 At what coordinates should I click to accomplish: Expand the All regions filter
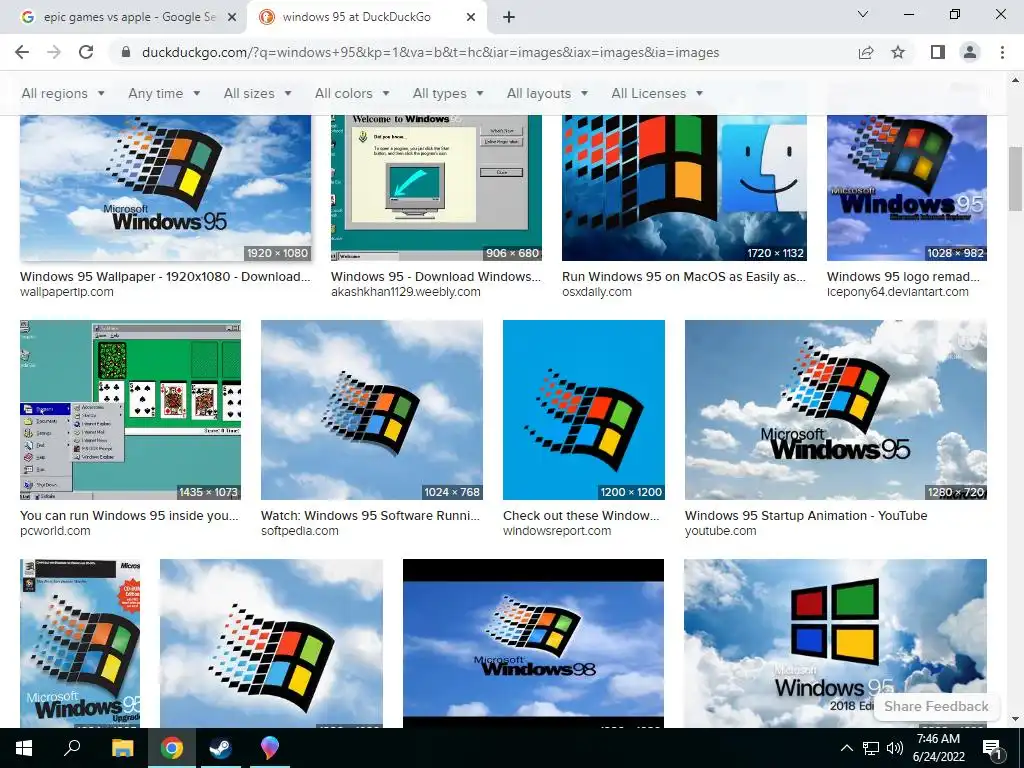[x=63, y=93]
